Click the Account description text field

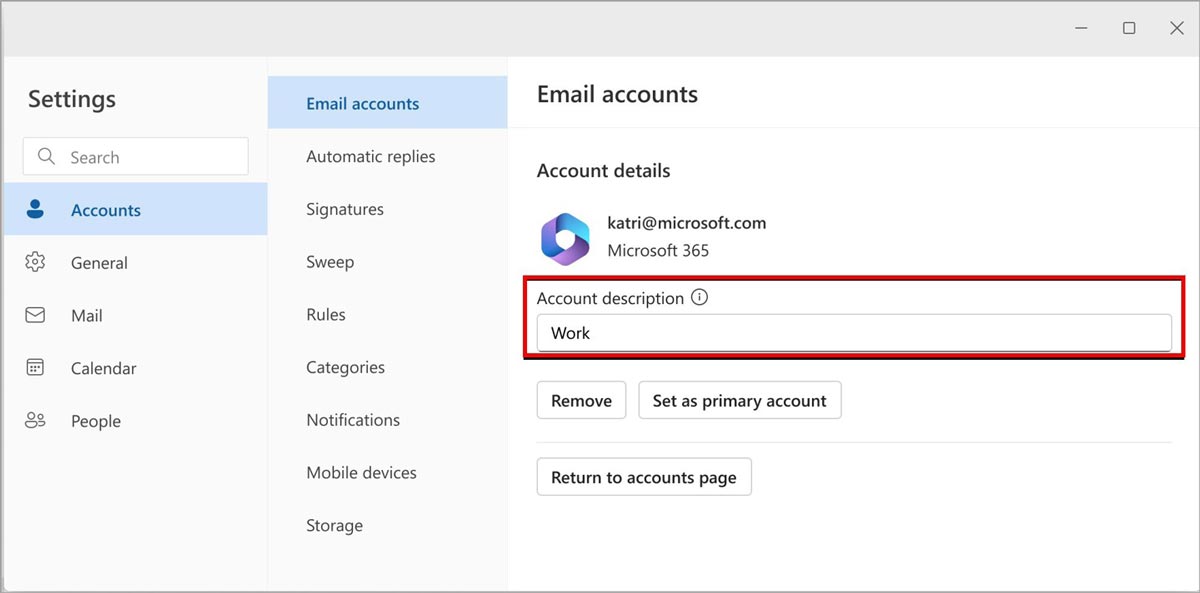pyautogui.click(x=853, y=334)
